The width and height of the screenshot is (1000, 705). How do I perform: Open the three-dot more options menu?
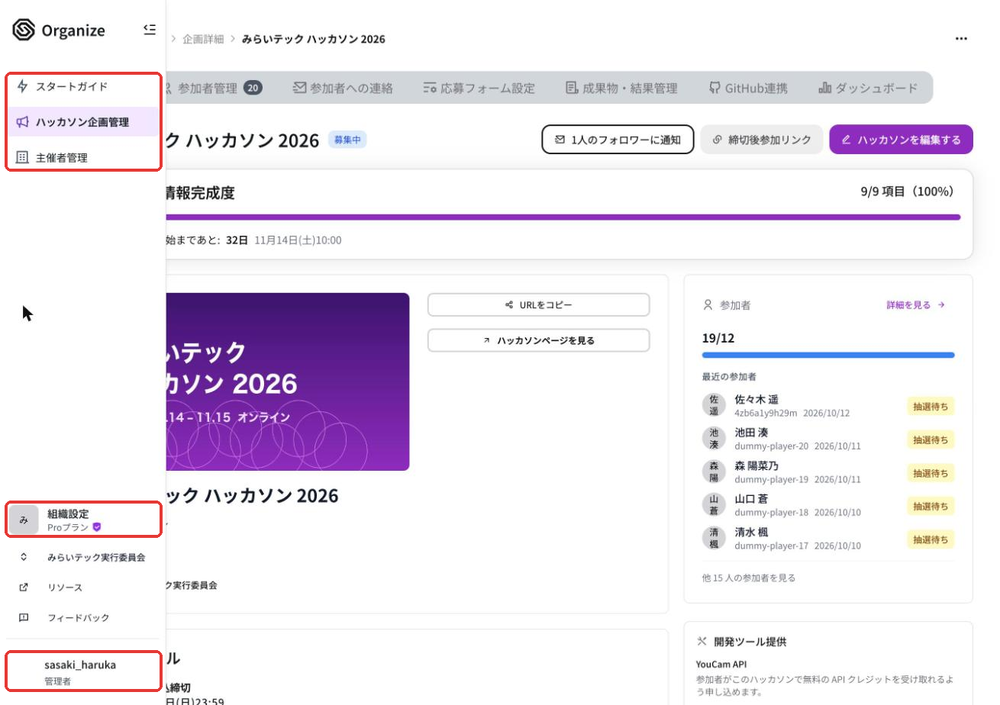pos(961,38)
